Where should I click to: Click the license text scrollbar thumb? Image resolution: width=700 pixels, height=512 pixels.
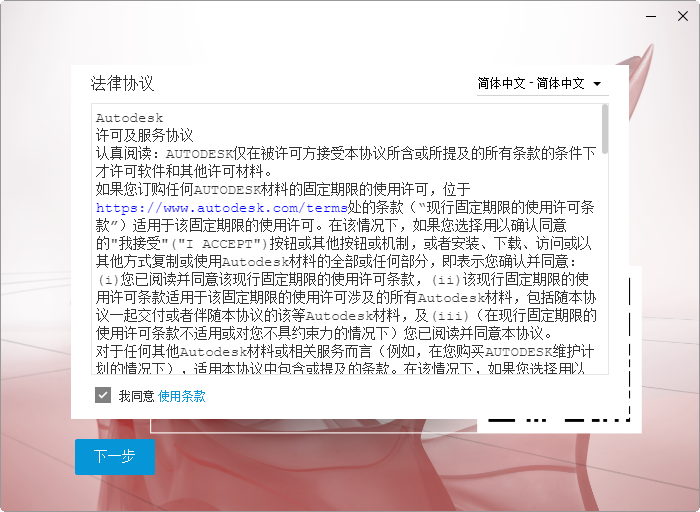coord(605,129)
